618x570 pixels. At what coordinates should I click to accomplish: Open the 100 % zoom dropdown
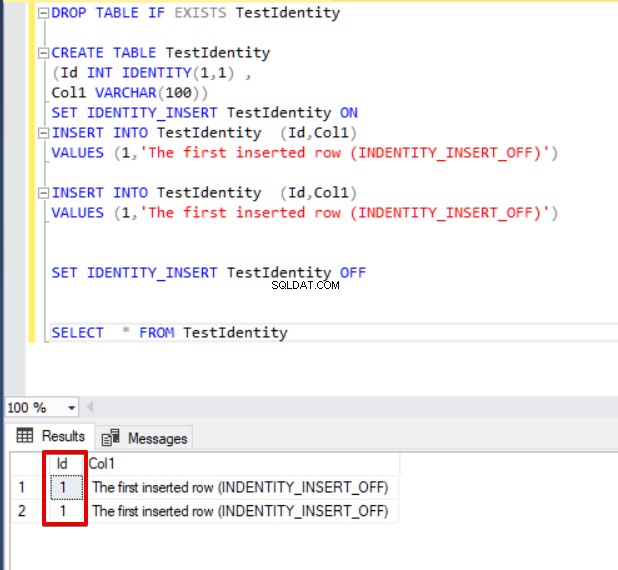(71, 408)
